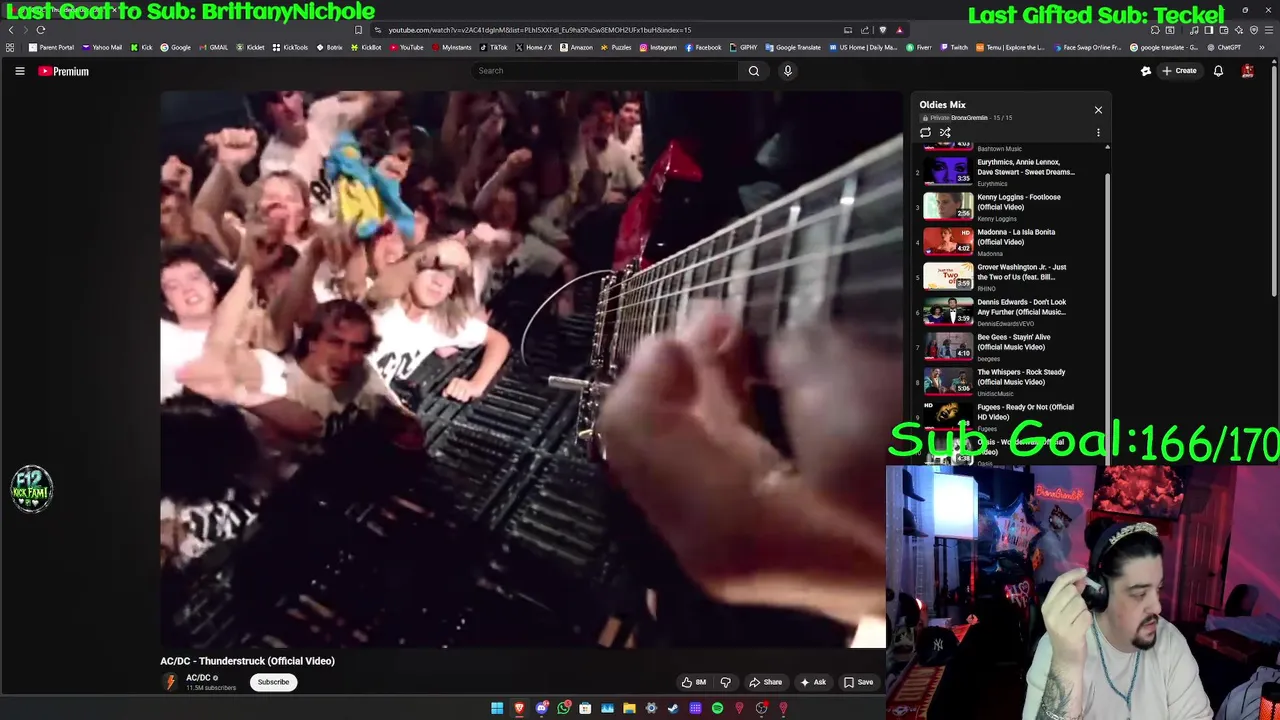
Task: Subscribe to the AC/DC channel
Action: pyautogui.click(x=273, y=682)
